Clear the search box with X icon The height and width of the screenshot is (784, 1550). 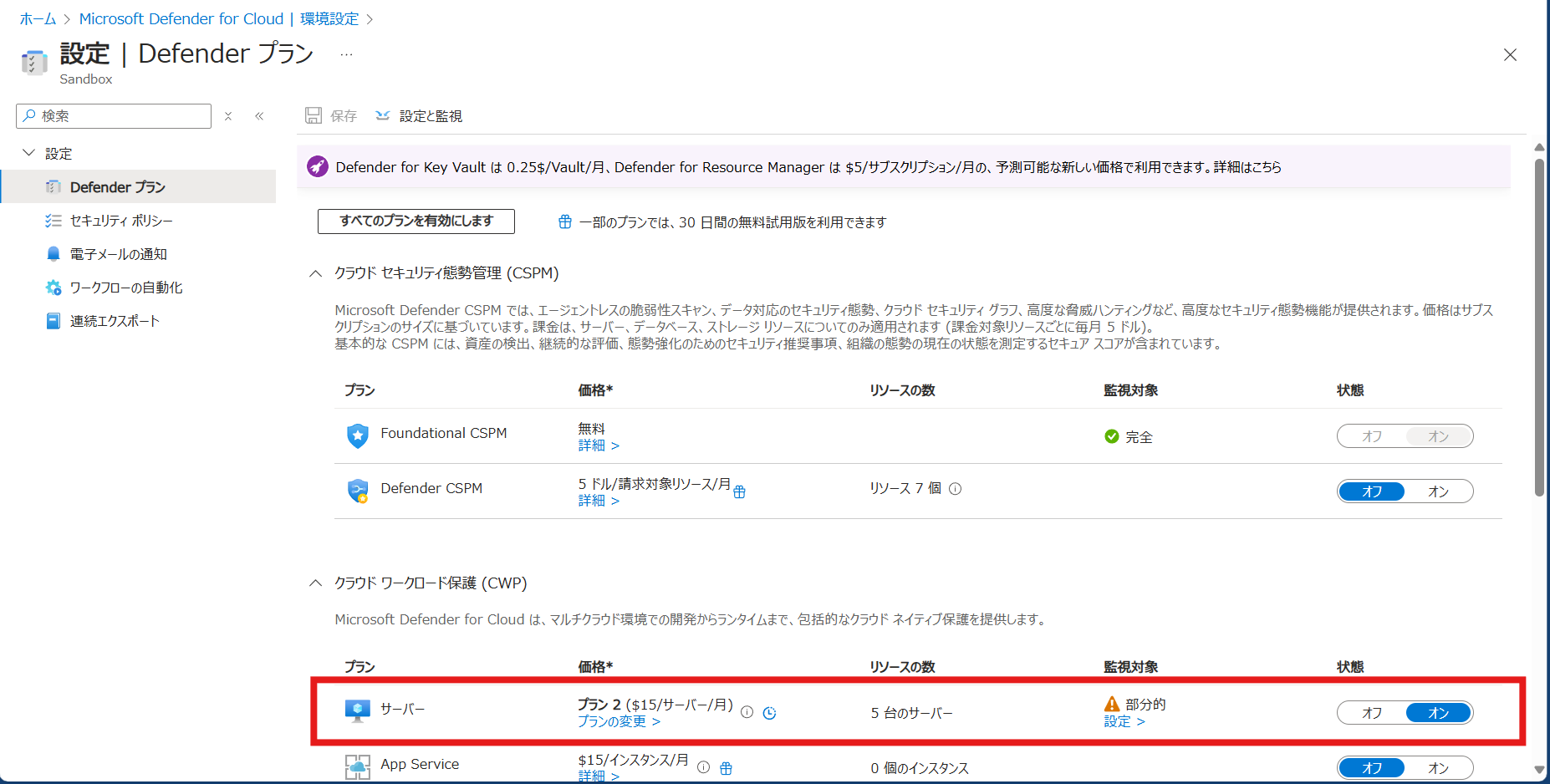click(228, 116)
